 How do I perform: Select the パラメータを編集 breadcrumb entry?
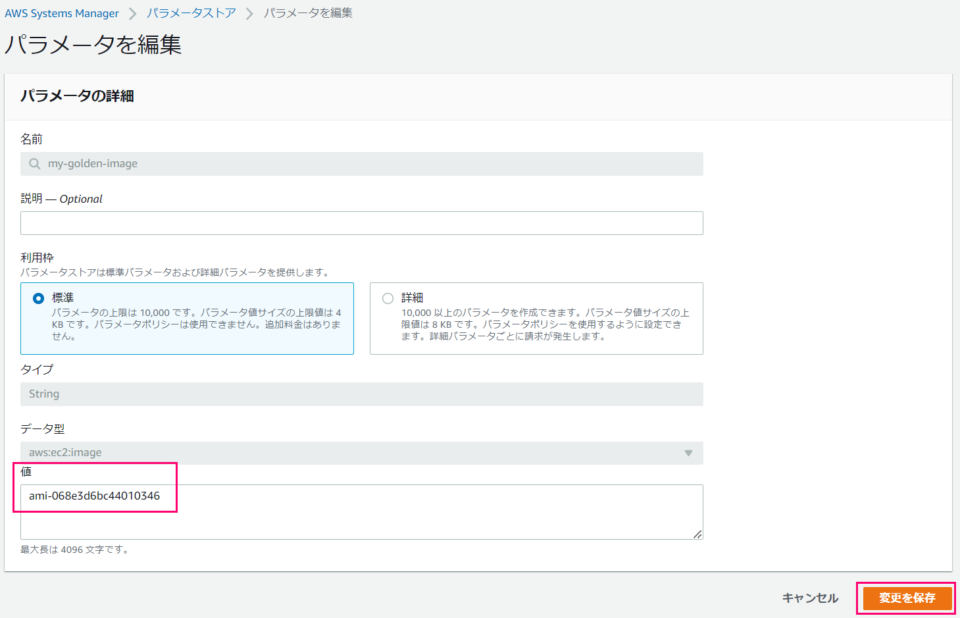(x=305, y=13)
